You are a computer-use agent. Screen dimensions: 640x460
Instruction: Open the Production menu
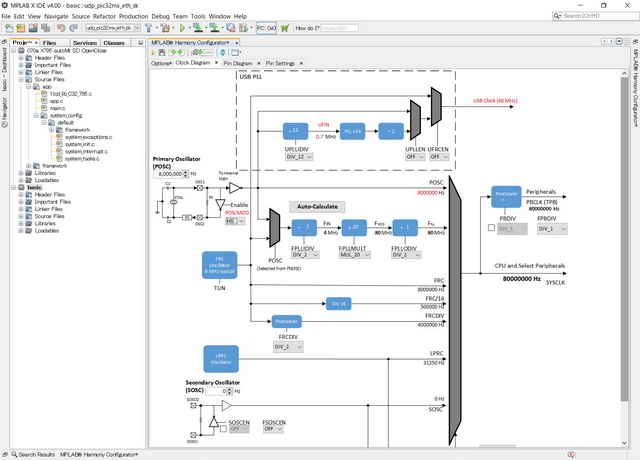click(133, 17)
